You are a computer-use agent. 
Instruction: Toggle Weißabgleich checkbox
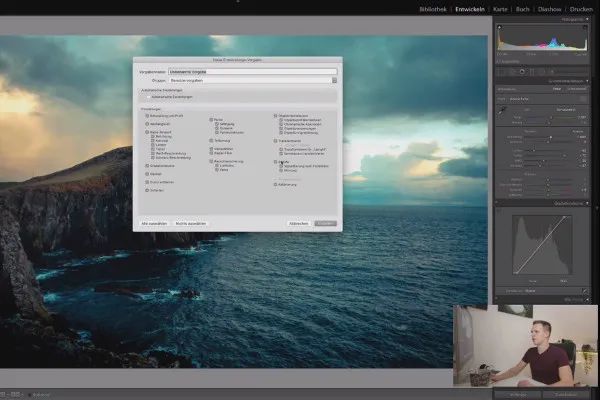pyautogui.click(x=147, y=124)
